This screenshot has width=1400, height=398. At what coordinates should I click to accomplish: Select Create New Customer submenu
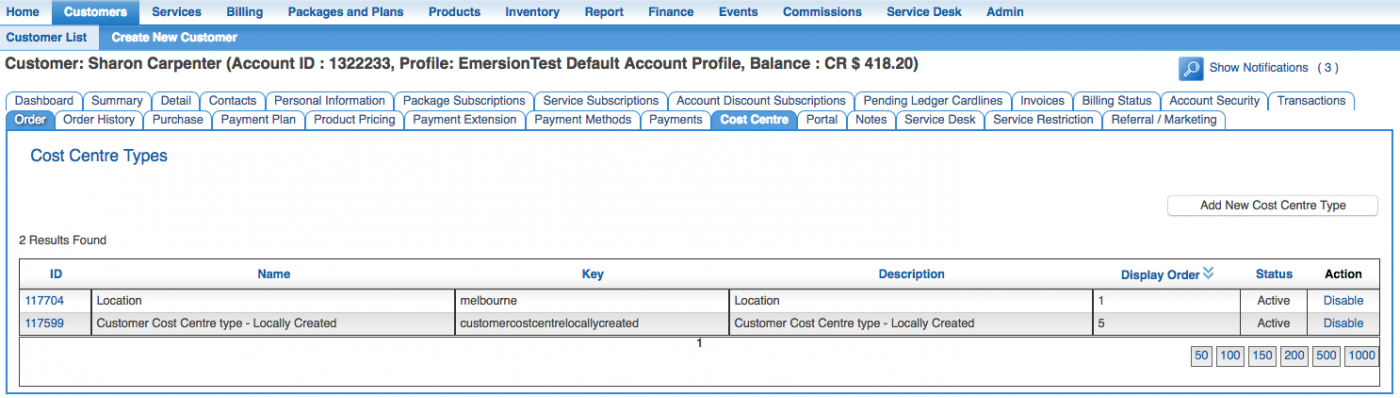pos(174,37)
